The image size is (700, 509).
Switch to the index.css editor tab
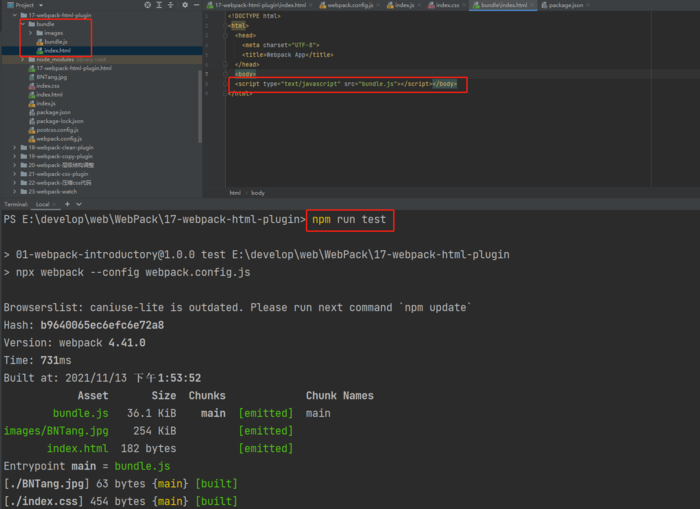click(447, 5)
